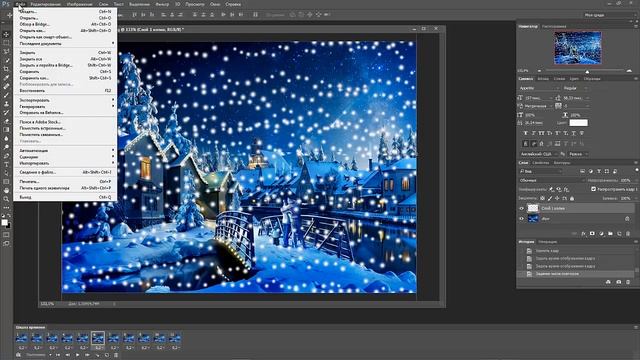640x360 pixels.
Task: Open the text language dropdown
Action: pyautogui.click(x=539, y=154)
